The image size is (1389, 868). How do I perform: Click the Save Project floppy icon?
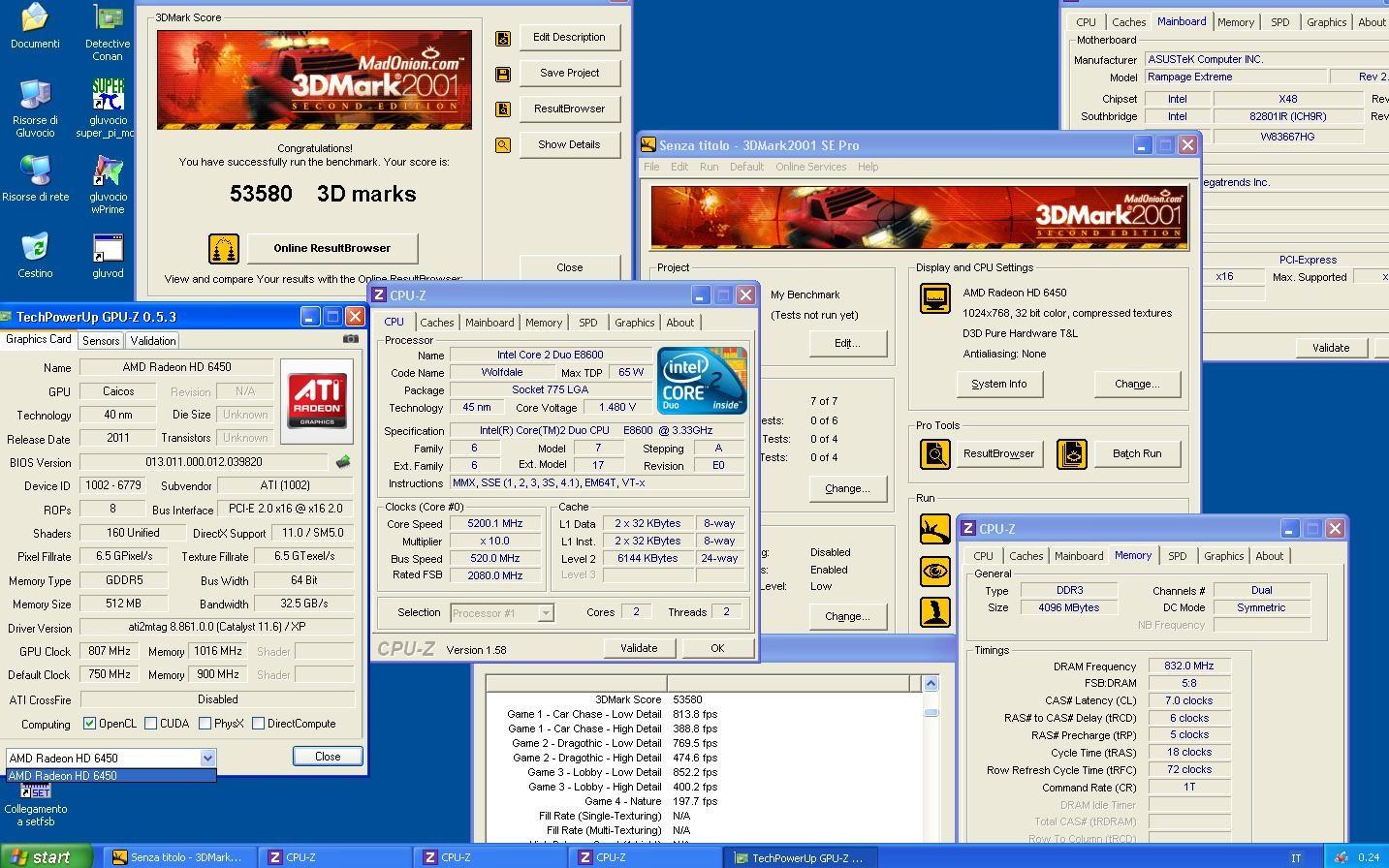click(x=503, y=74)
